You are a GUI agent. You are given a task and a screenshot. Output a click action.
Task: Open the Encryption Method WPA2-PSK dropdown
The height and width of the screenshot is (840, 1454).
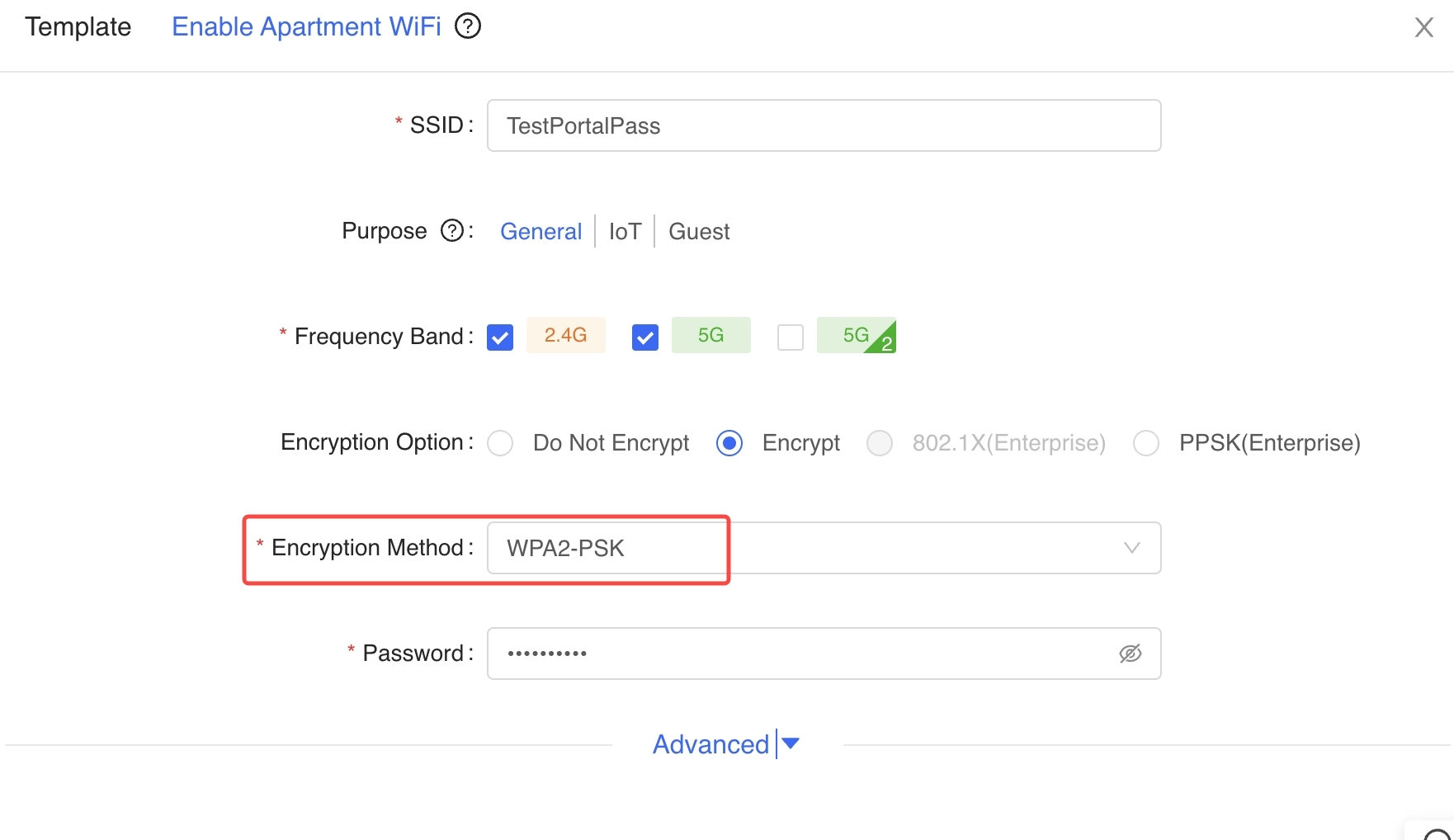pyautogui.click(x=824, y=548)
